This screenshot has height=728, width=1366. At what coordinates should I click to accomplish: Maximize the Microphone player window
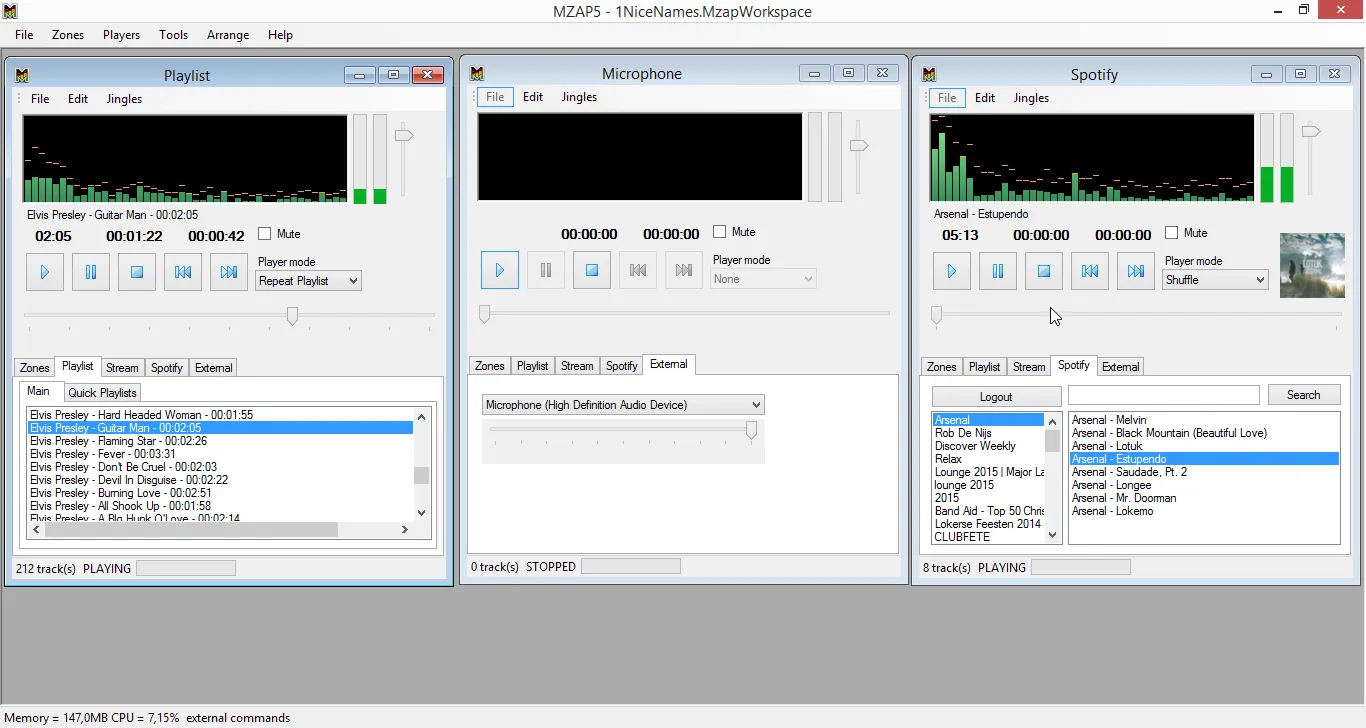tap(848, 73)
